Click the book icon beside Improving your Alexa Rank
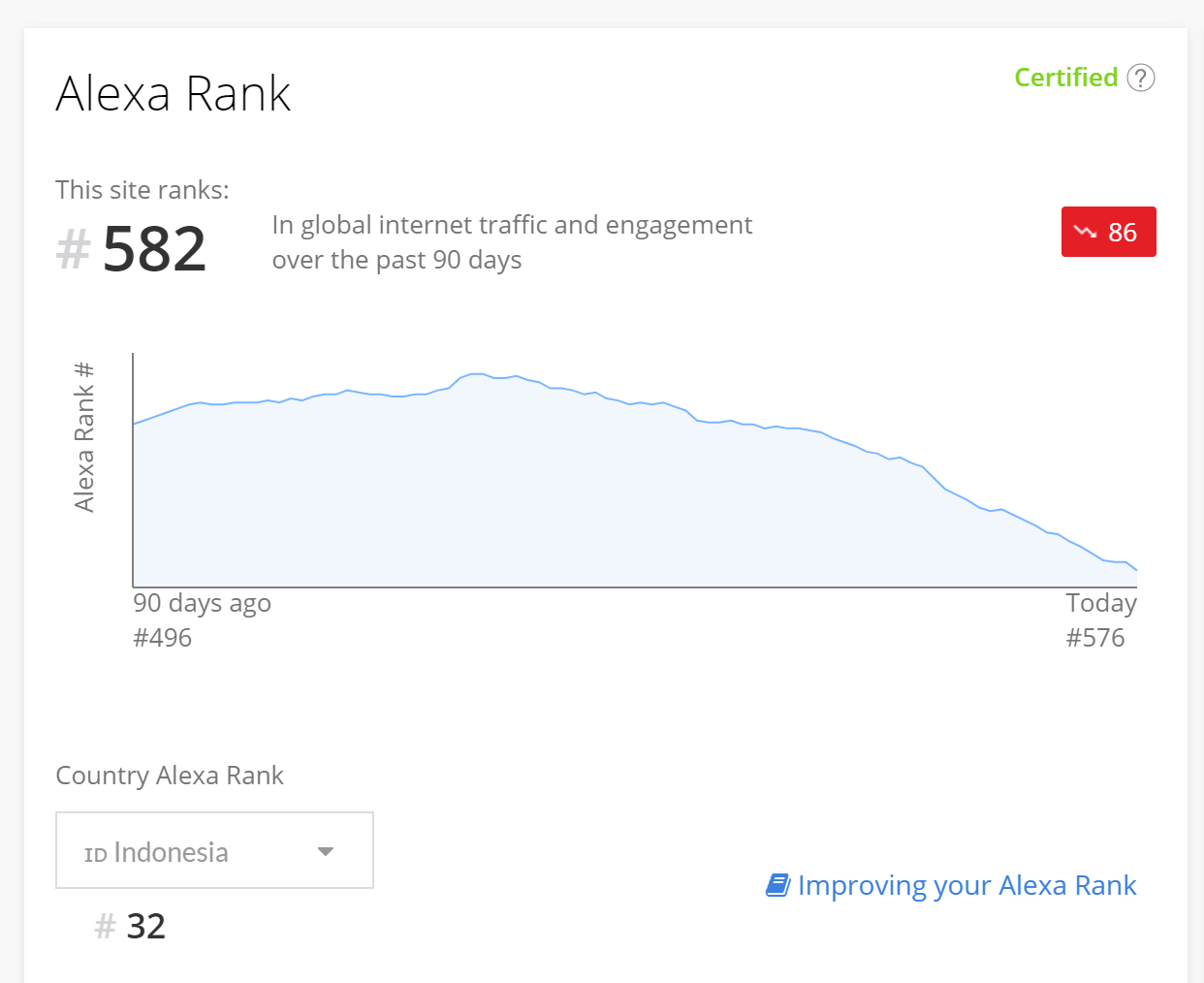The height and width of the screenshot is (983, 1204). click(x=777, y=885)
